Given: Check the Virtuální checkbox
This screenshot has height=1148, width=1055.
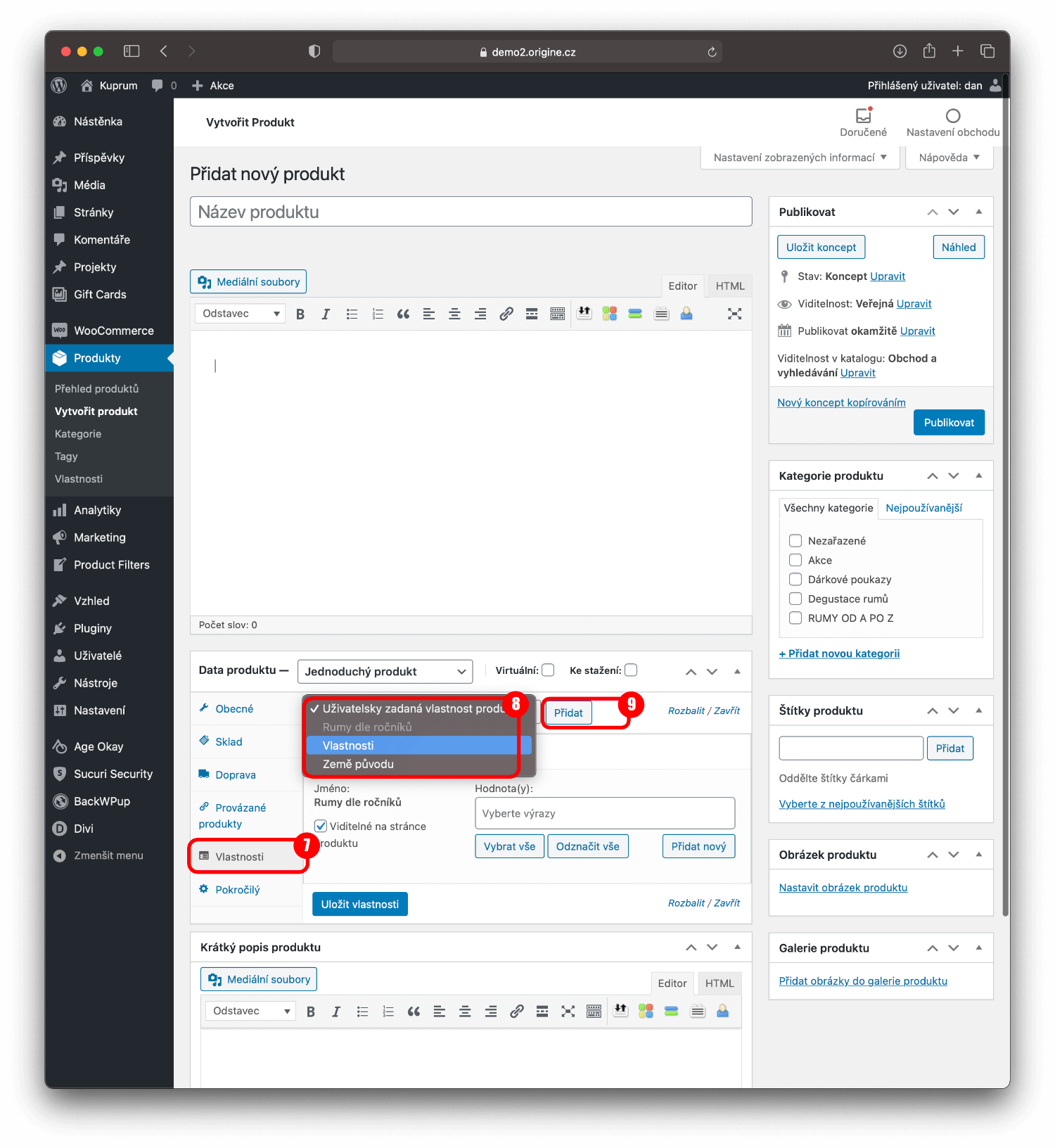Looking at the screenshot, I should tap(548, 670).
